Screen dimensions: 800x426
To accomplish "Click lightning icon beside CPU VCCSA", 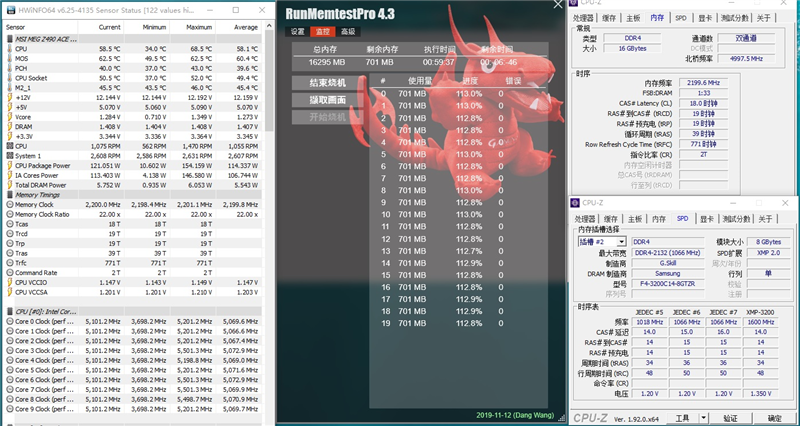I will click(x=10, y=292).
